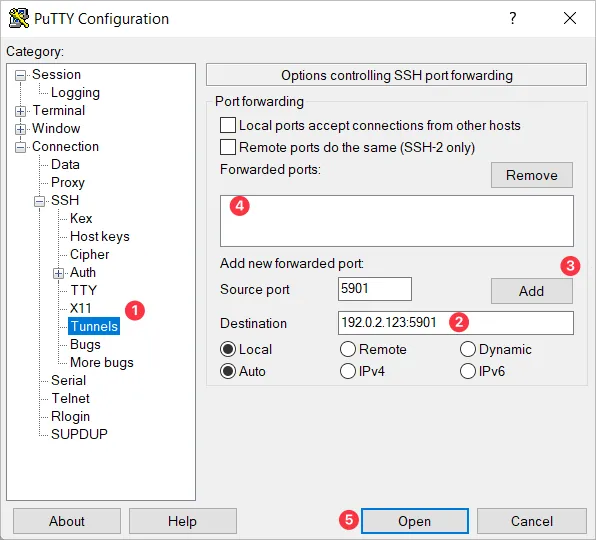Go to the X11 settings page
The height and width of the screenshot is (540, 596).
point(81,308)
